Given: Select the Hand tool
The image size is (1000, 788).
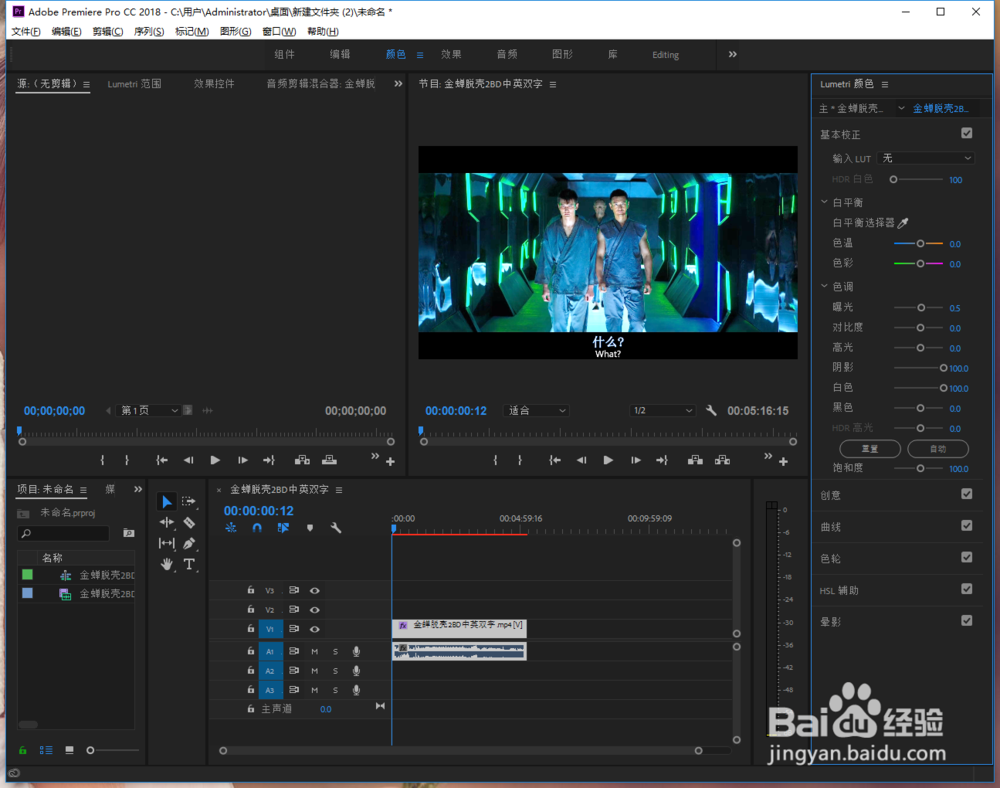Looking at the screenshot, I should click(x=166, y=564).
